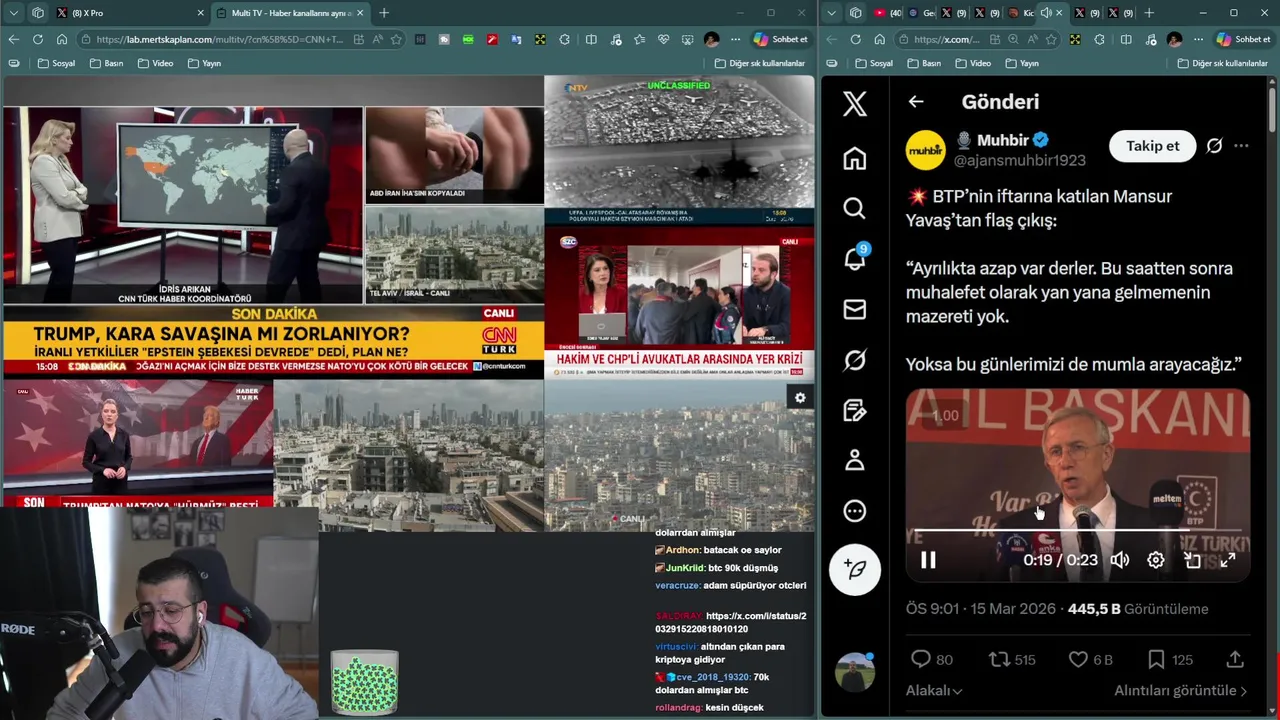Open the Sosyal bookmarks folder in Multi TV window
The height and width of the screenshot is (720, 1280).
pos(56,63)
